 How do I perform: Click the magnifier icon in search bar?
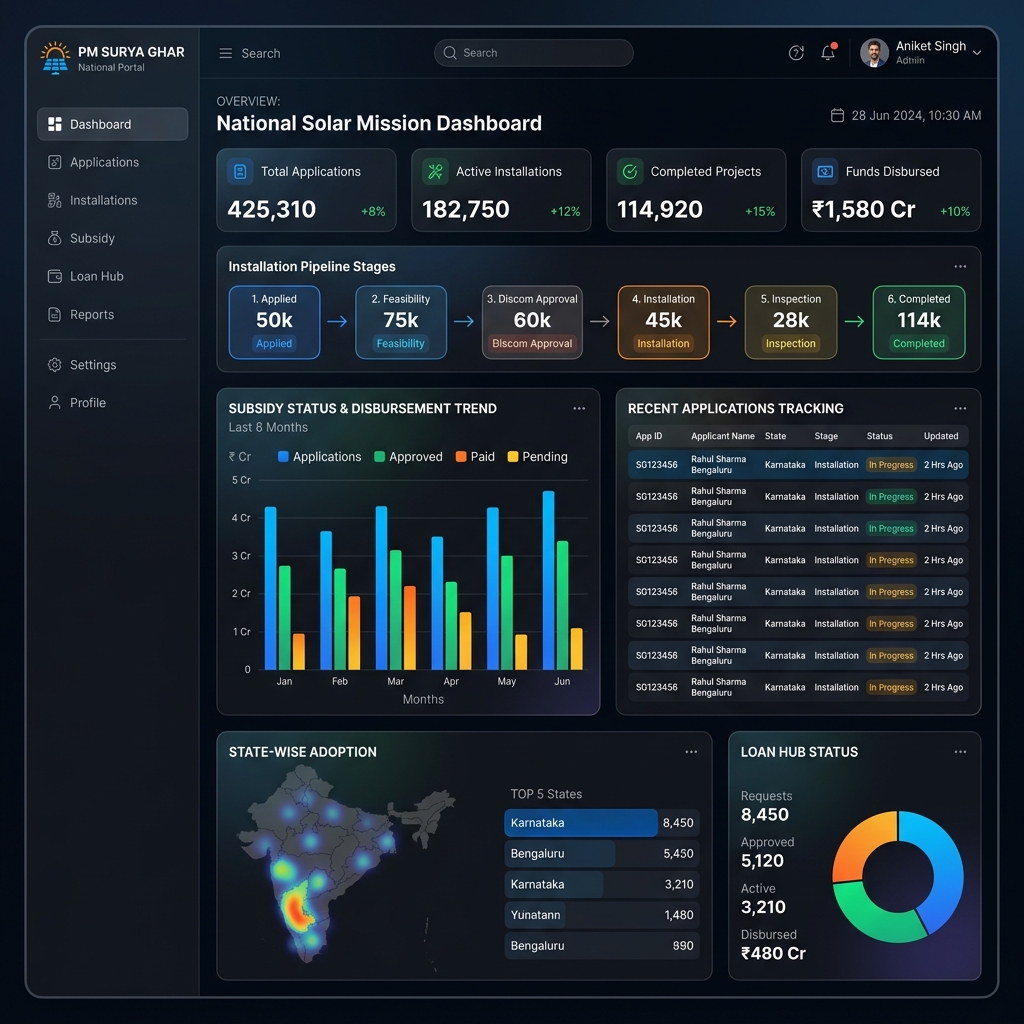click(450, 53)
